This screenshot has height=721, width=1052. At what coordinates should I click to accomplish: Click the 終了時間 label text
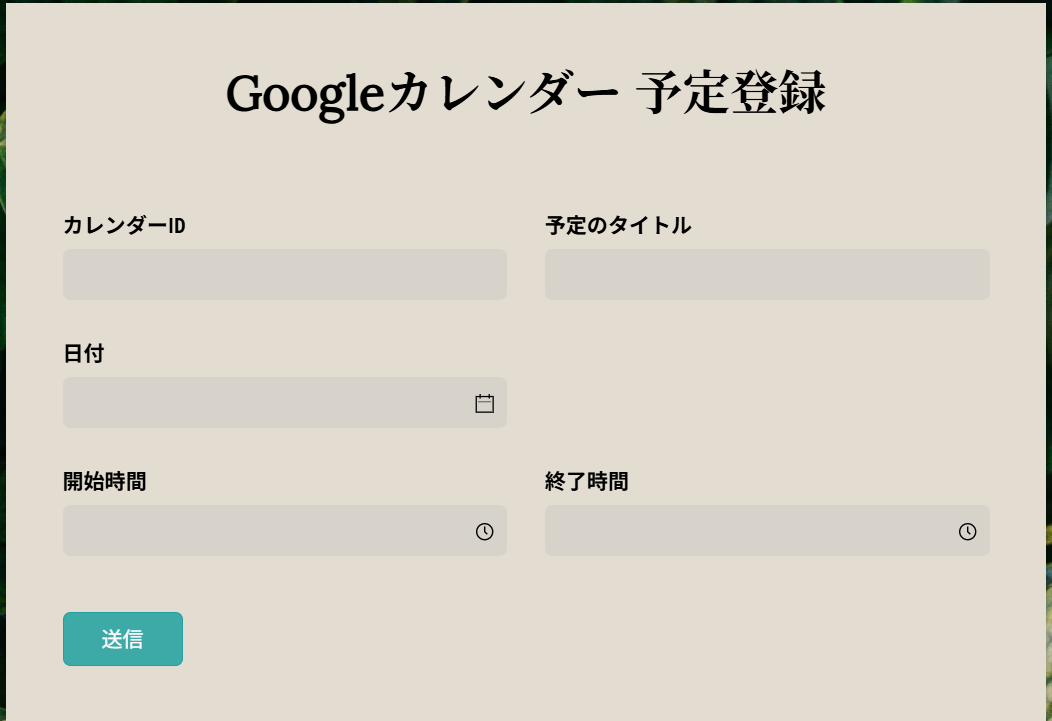click(x=586, y=482)
